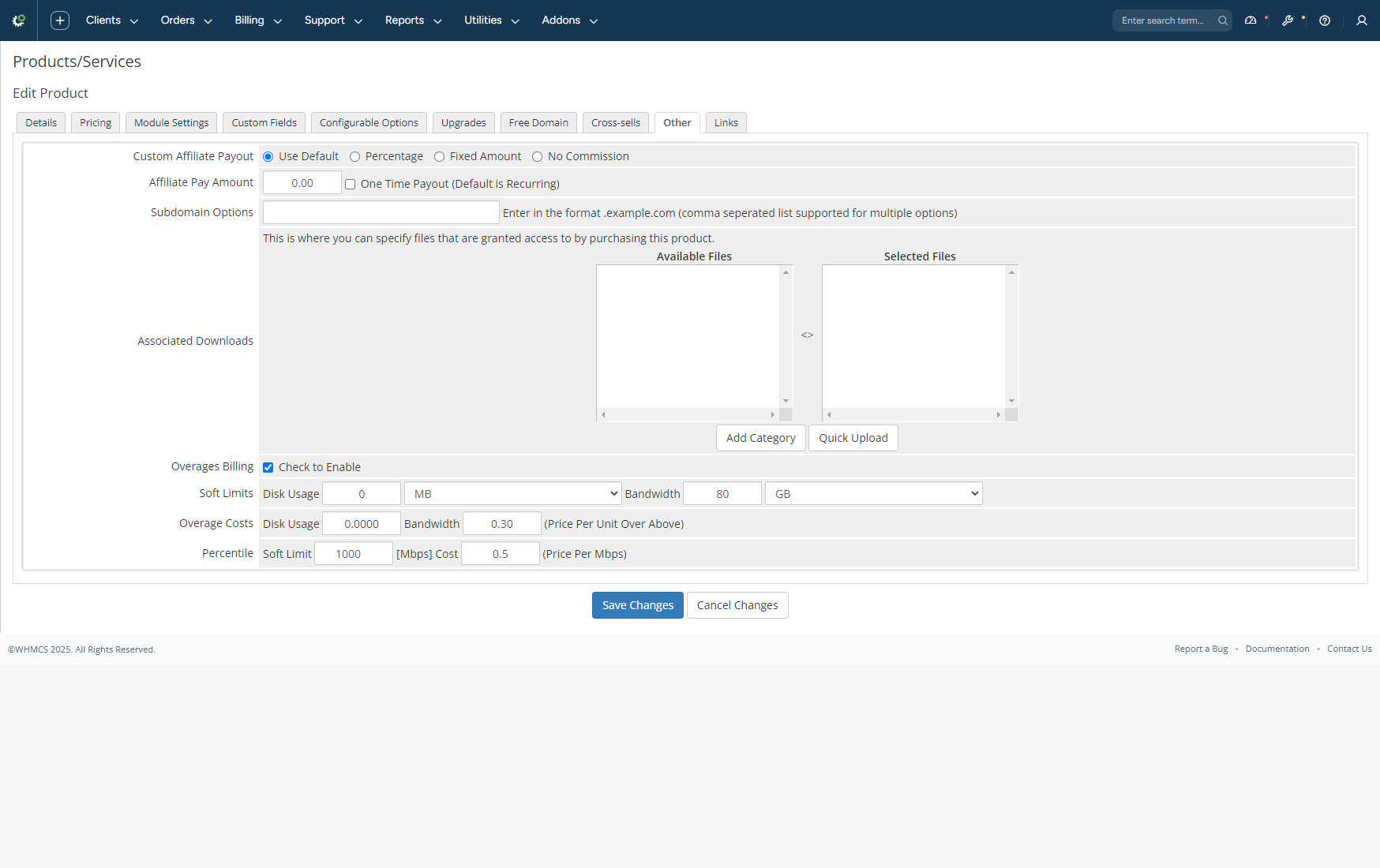The width and height of the screenshot is (1380, 868).
Task: Select Fixed Amount affiliate payout
Action: (x=440, y=156)
